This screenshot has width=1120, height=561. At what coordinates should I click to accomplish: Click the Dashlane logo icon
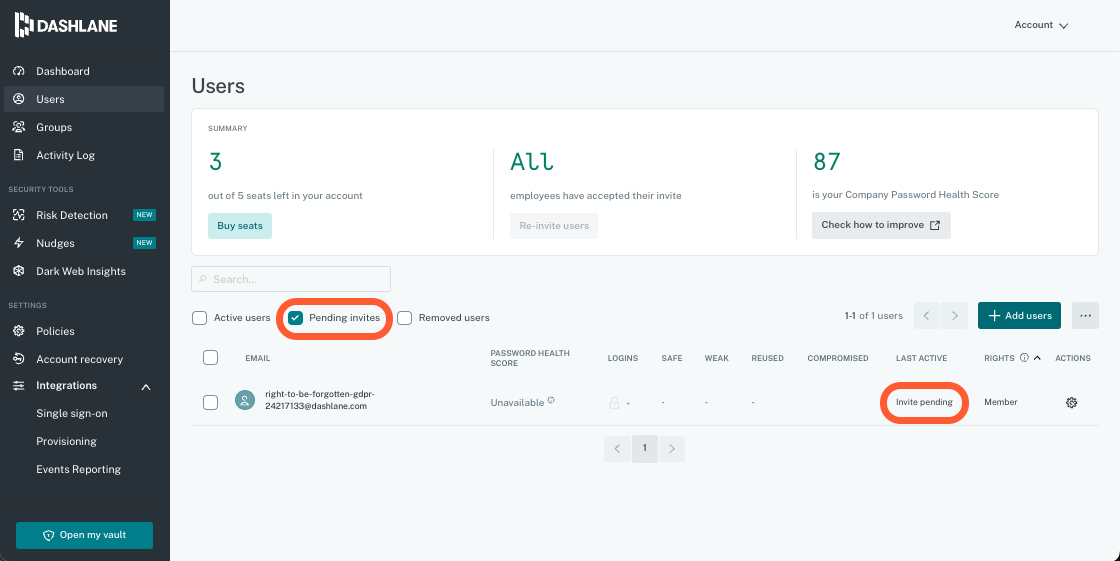pyautogui.click(x=24, y=25)
